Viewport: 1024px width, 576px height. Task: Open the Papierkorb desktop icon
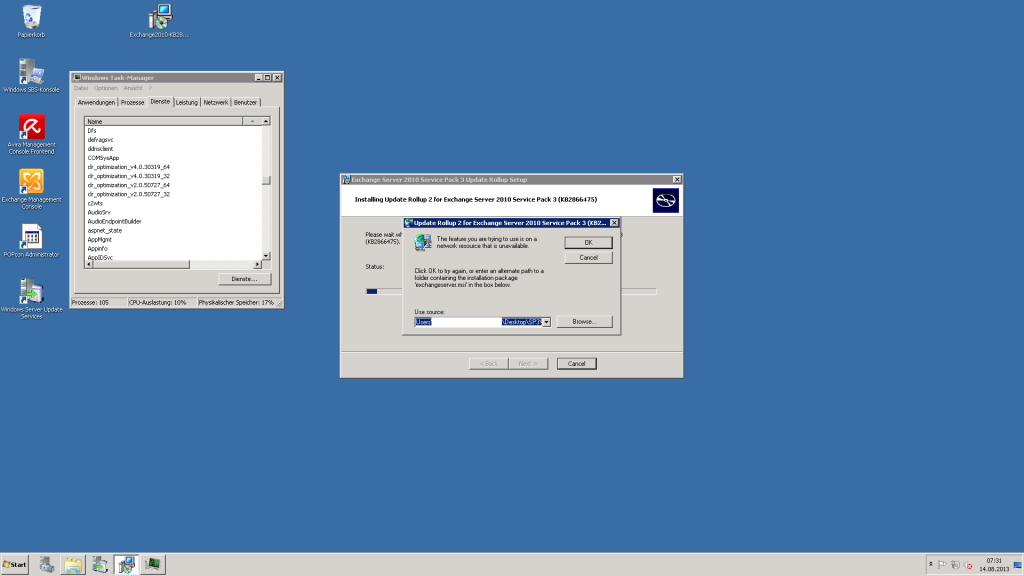click(31, 21)
